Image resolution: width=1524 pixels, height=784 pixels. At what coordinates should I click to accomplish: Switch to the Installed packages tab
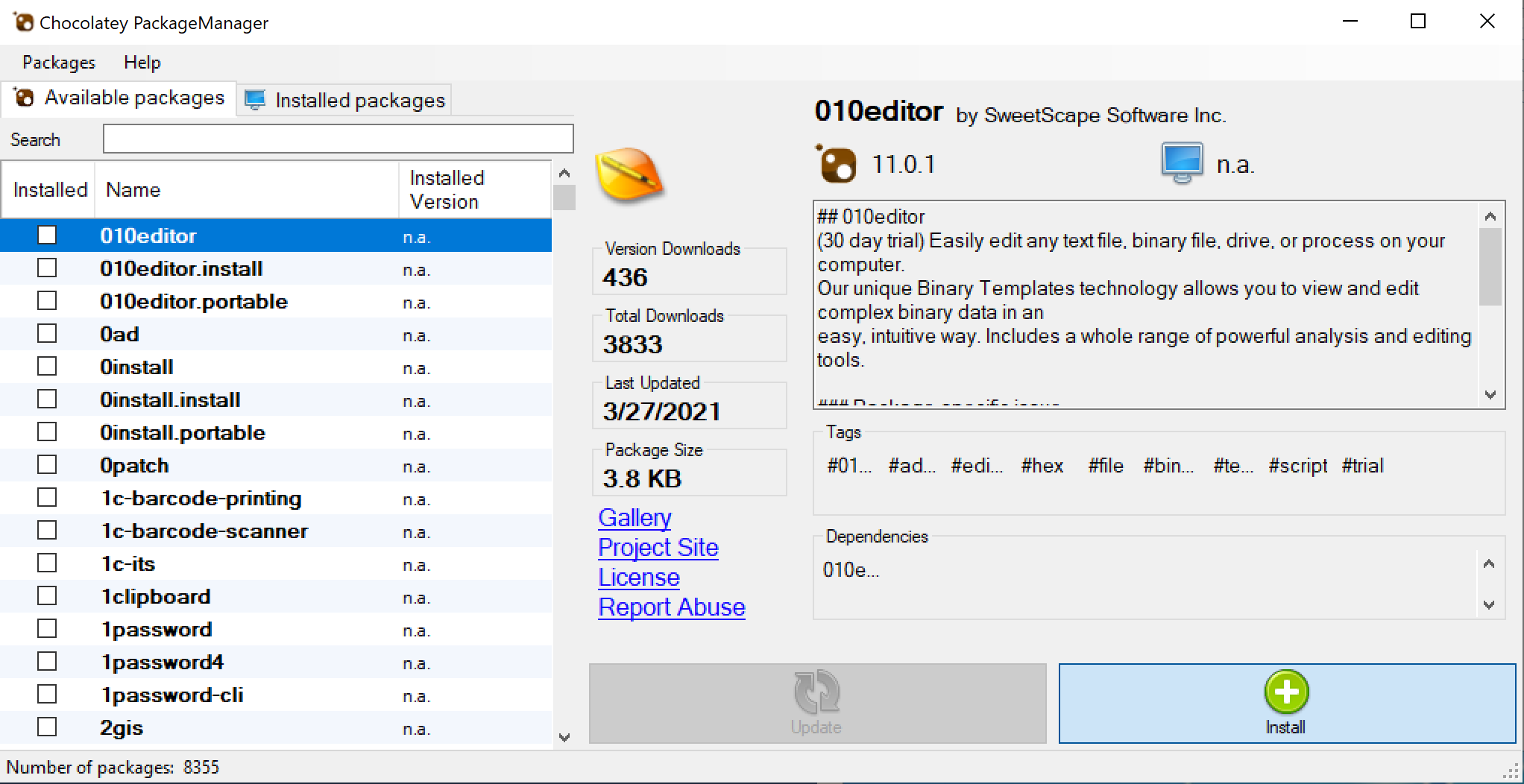coord(344,100)
